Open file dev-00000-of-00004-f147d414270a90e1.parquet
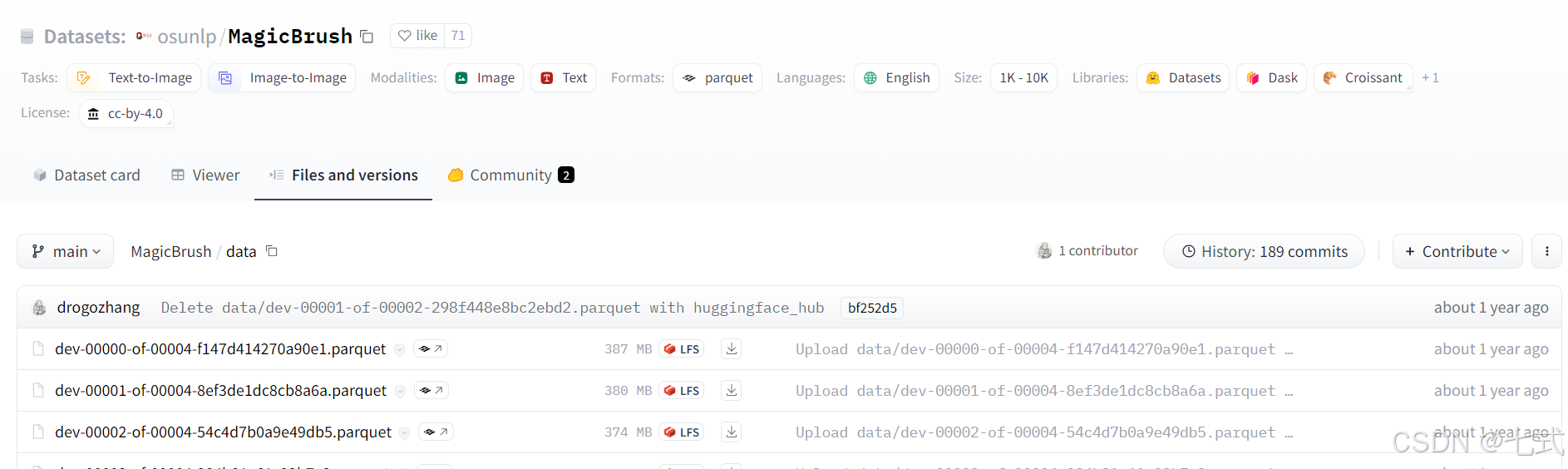Screen dimensions: 1568x469 point(220,349)
